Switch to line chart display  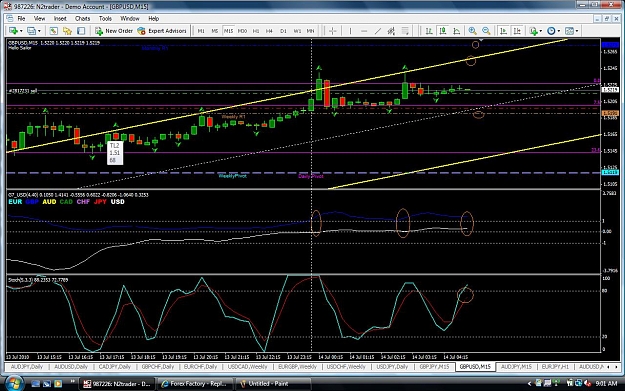click(456, 31)
